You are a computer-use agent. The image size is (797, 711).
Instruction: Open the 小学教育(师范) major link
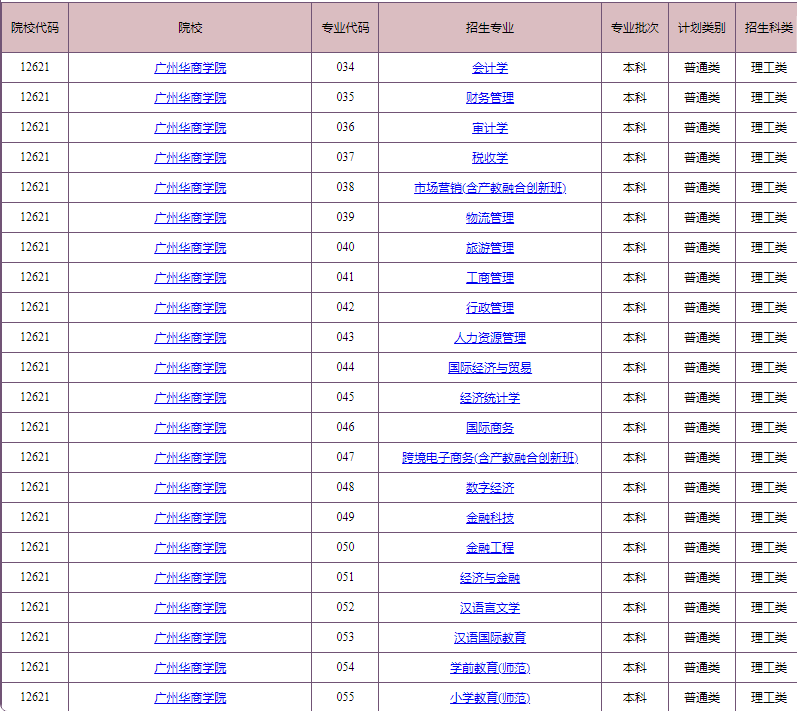489,697
